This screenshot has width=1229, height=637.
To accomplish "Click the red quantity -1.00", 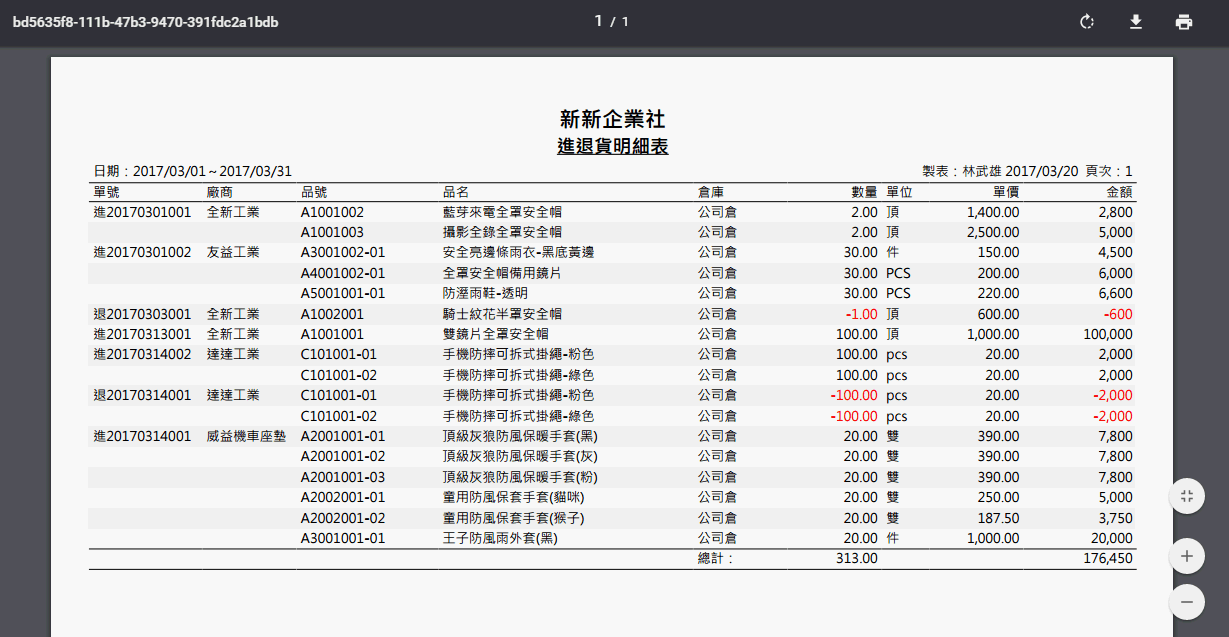I will (860, 314).
